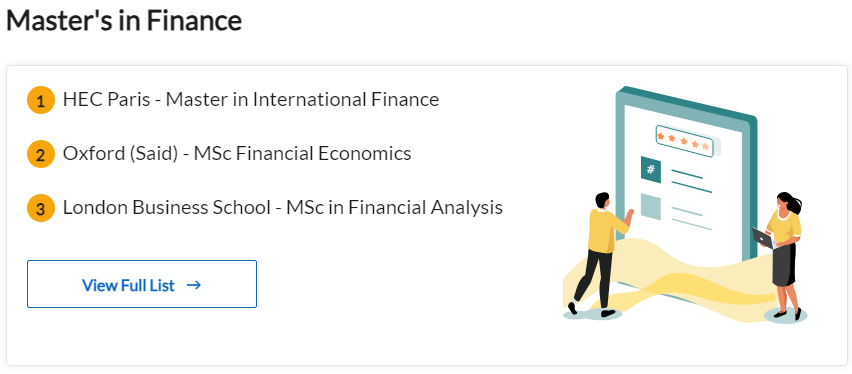Click the orange number 3 rank badge
The width and height of the screenshot is (852, 374).
tap(41, 208)
